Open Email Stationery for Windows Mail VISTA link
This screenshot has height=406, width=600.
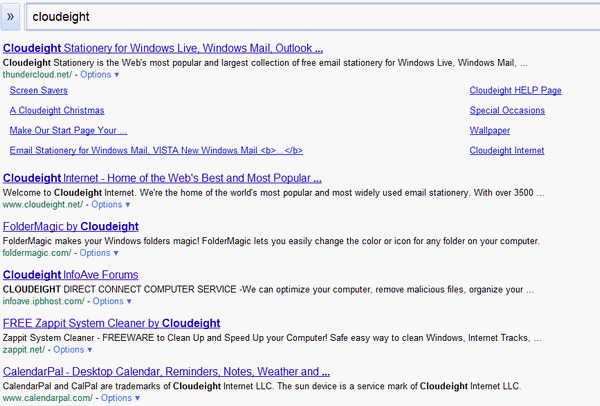coord(156,150)
